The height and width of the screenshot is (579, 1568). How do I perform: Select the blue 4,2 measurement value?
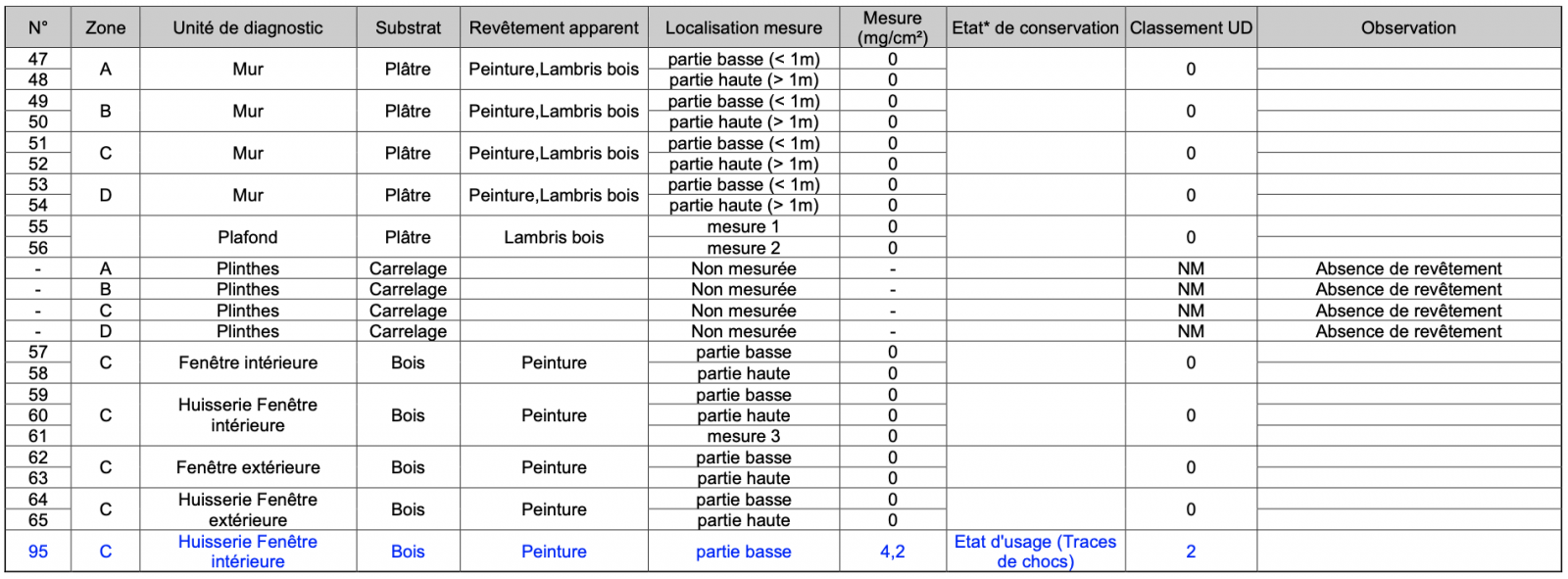[892, 552]
